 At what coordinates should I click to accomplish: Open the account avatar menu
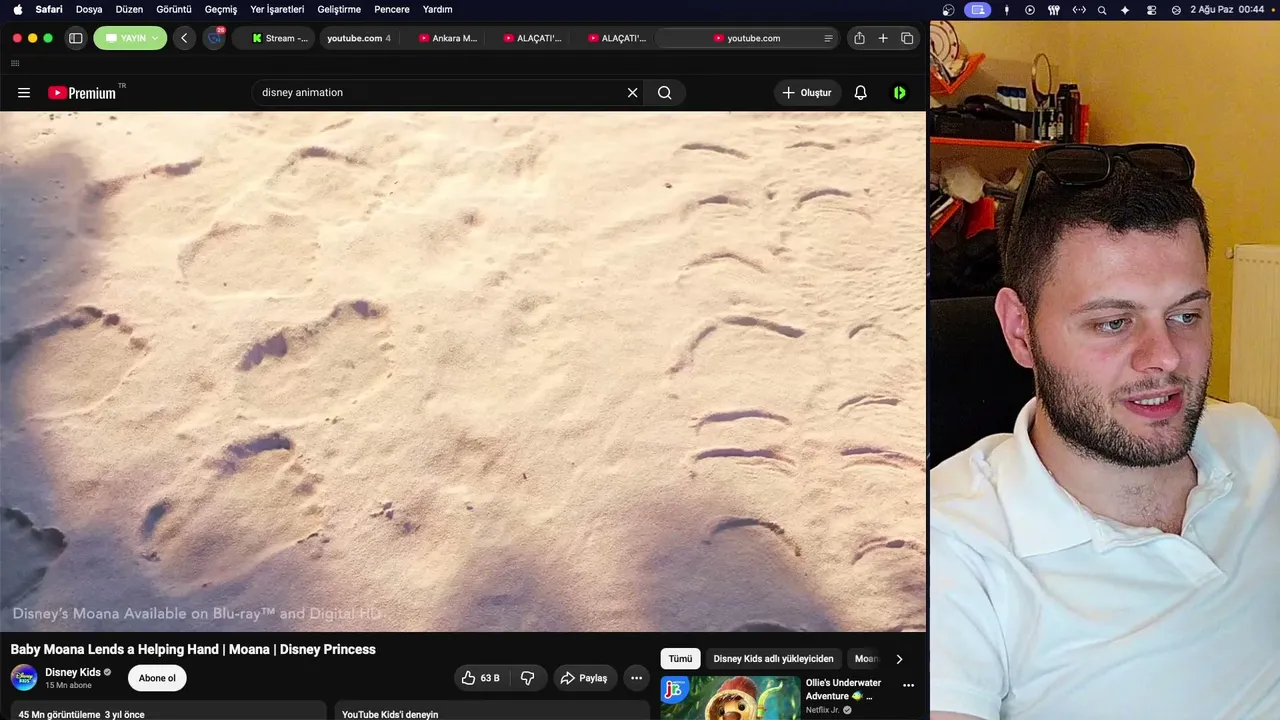point(900,93)
